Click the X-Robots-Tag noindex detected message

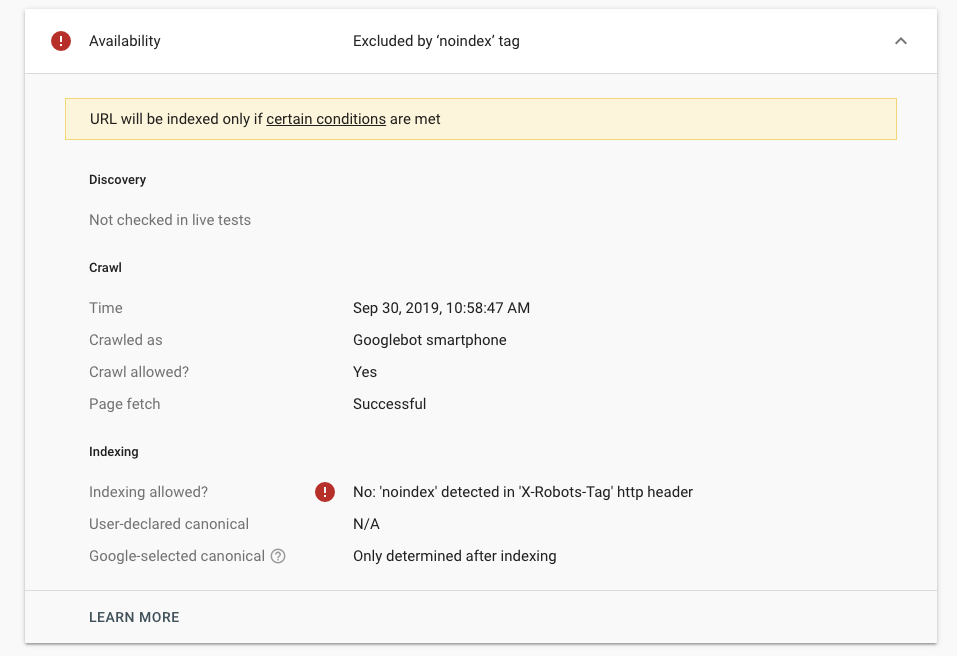[x=523, y=492]
